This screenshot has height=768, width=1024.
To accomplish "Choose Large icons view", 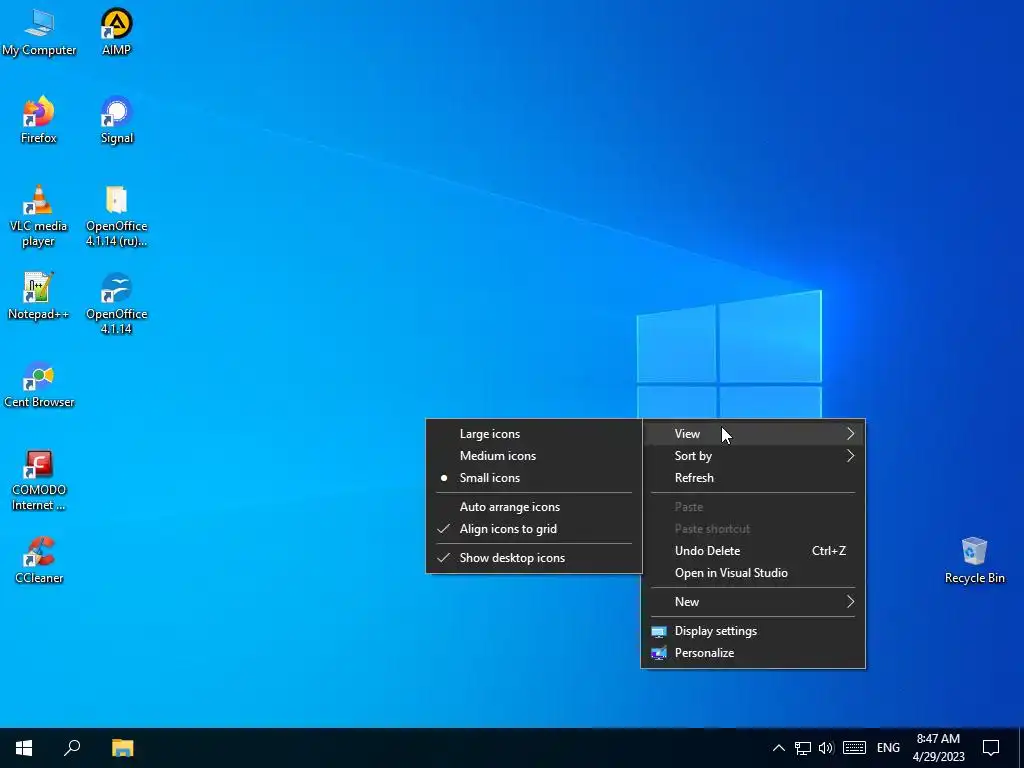I will pos(534,434).
